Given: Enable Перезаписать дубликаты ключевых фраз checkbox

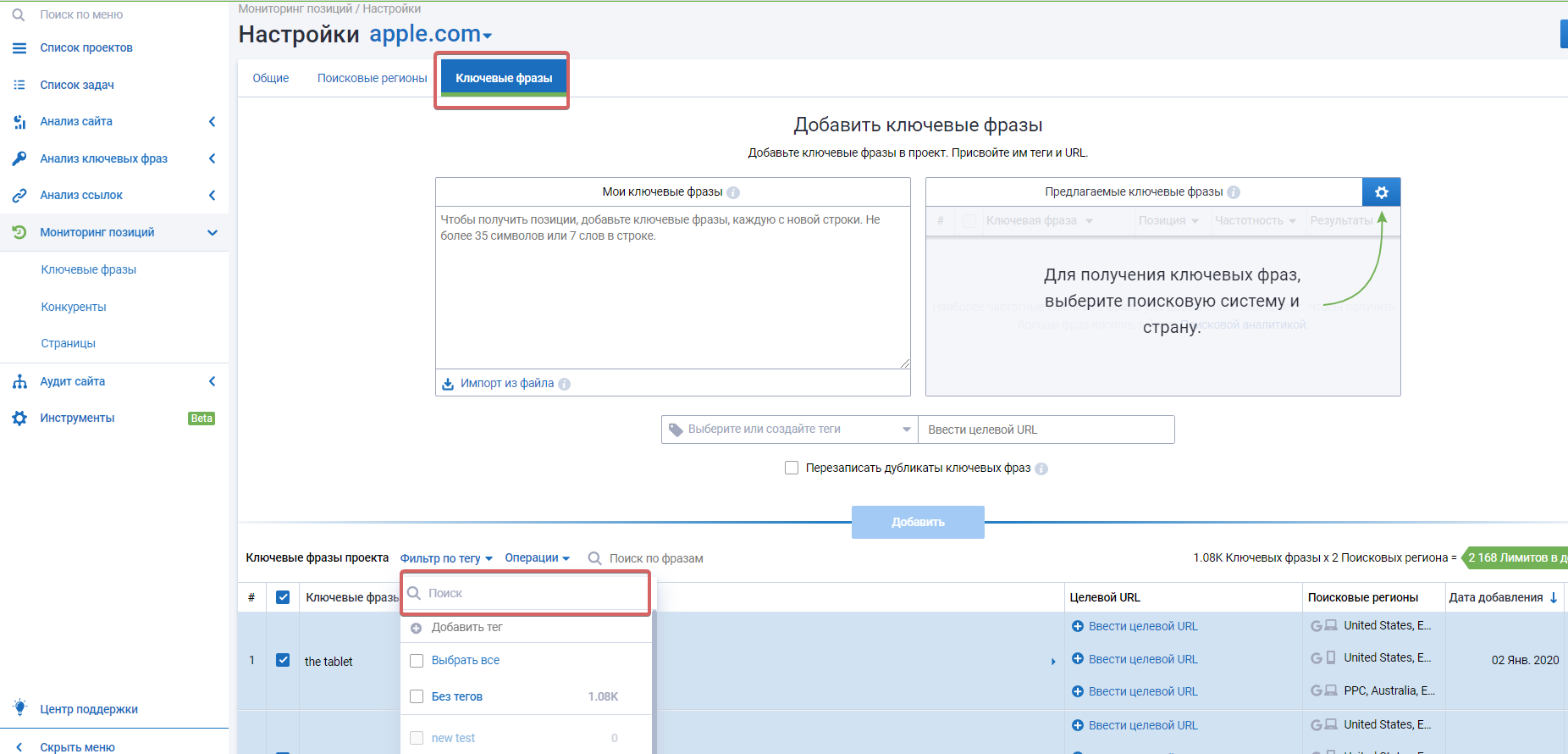Looking at the screenshot, I should 792,468.
